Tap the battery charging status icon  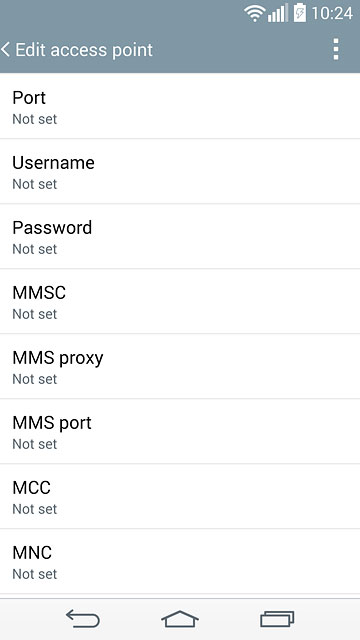click(300, 13)
